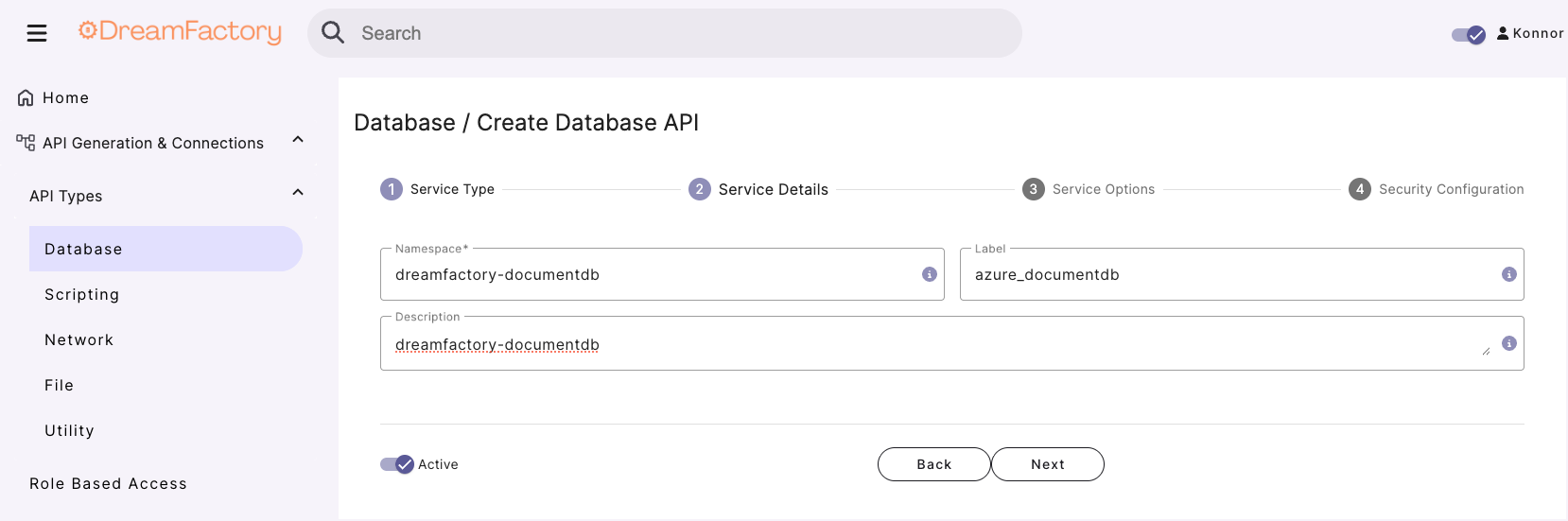Collapse API Generation & Connections section
Image resolution: width=1568 pixels, height=521 pixels.
pos(298,140)
